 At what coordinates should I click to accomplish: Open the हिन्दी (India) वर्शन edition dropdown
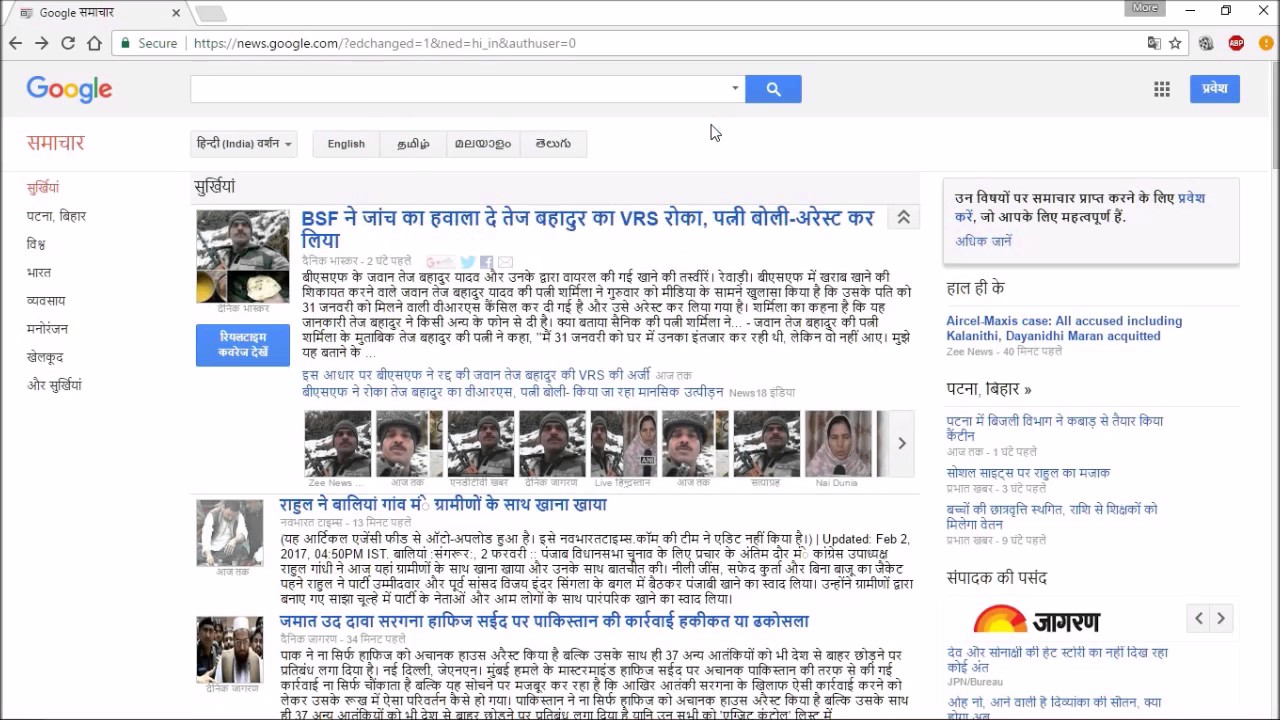[x=244, y=144]
